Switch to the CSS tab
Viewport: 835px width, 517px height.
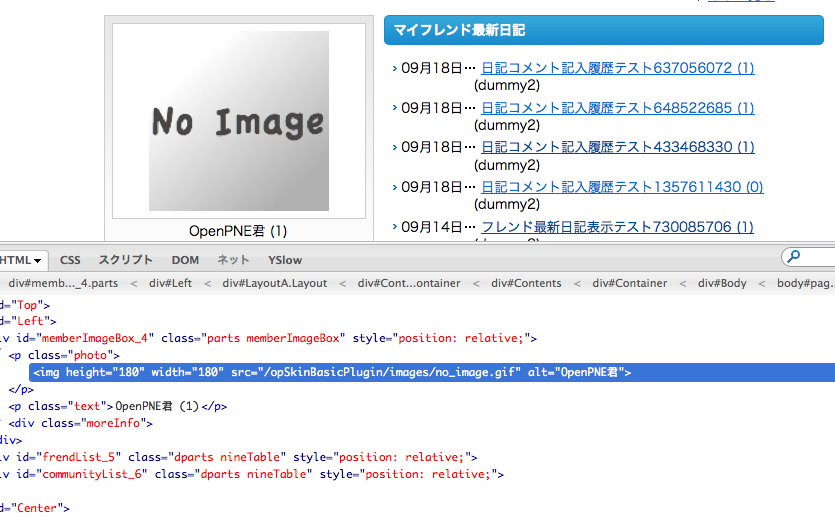coord(70,260)
